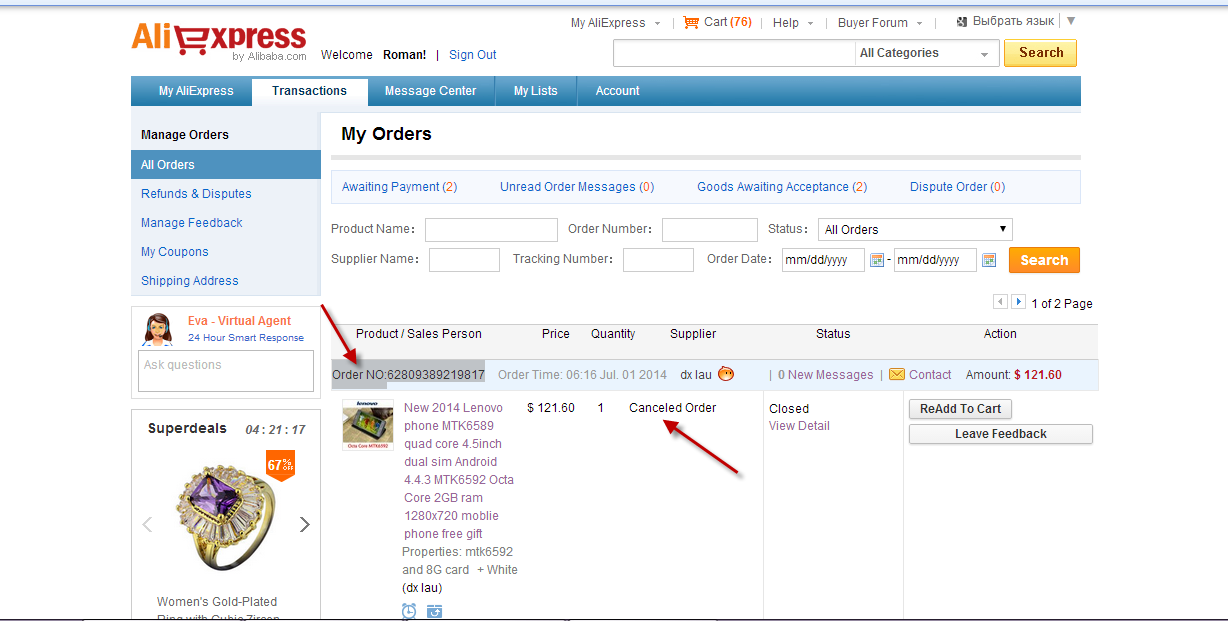Click the Lenovo phone product title
The image size is (1228, 621).
[x=460, y=470]
